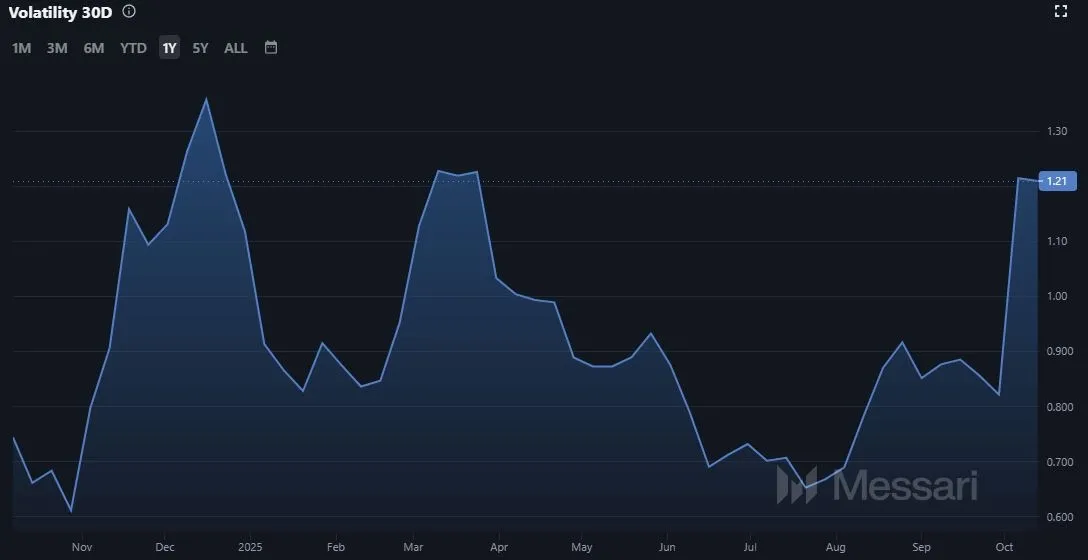Click the 2025 label on the x-axis
Image resolution: width=1088 pixels, height=560 pixels.
tap(250, 547)
